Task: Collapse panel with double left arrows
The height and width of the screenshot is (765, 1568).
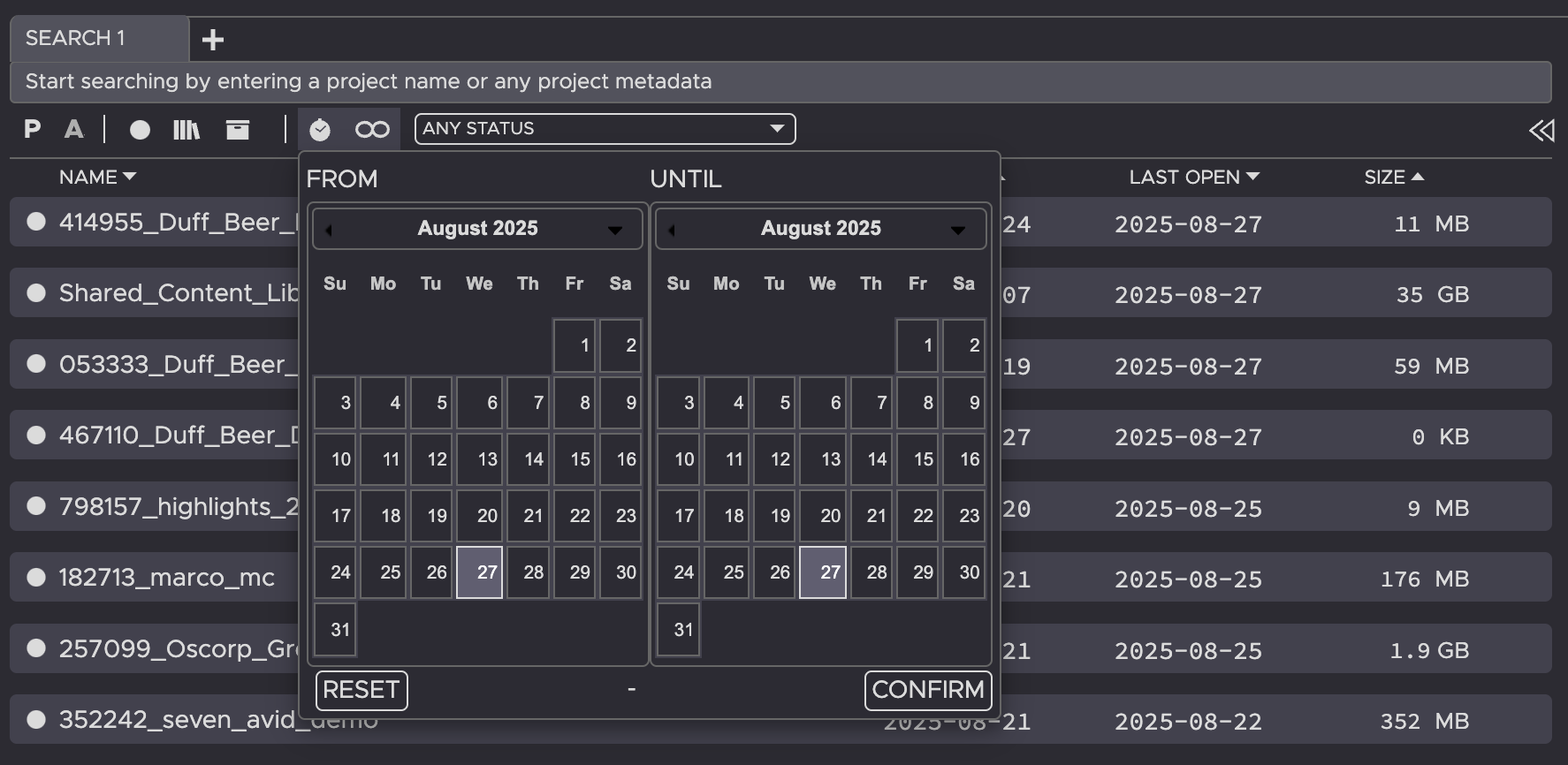Action: 1541,131
